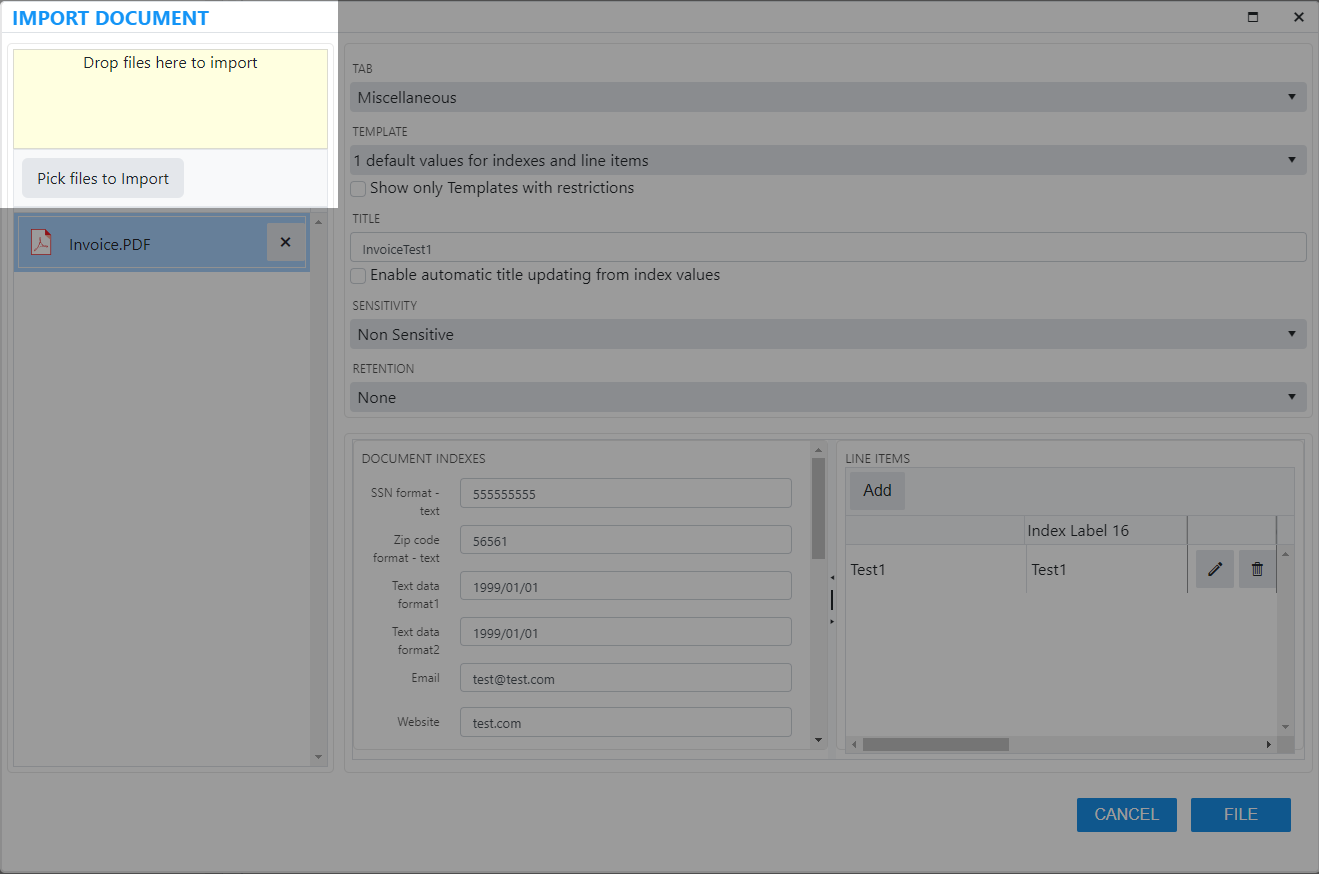Click the Title input field
1319x874 pixels.
click(x=828, y=247)
